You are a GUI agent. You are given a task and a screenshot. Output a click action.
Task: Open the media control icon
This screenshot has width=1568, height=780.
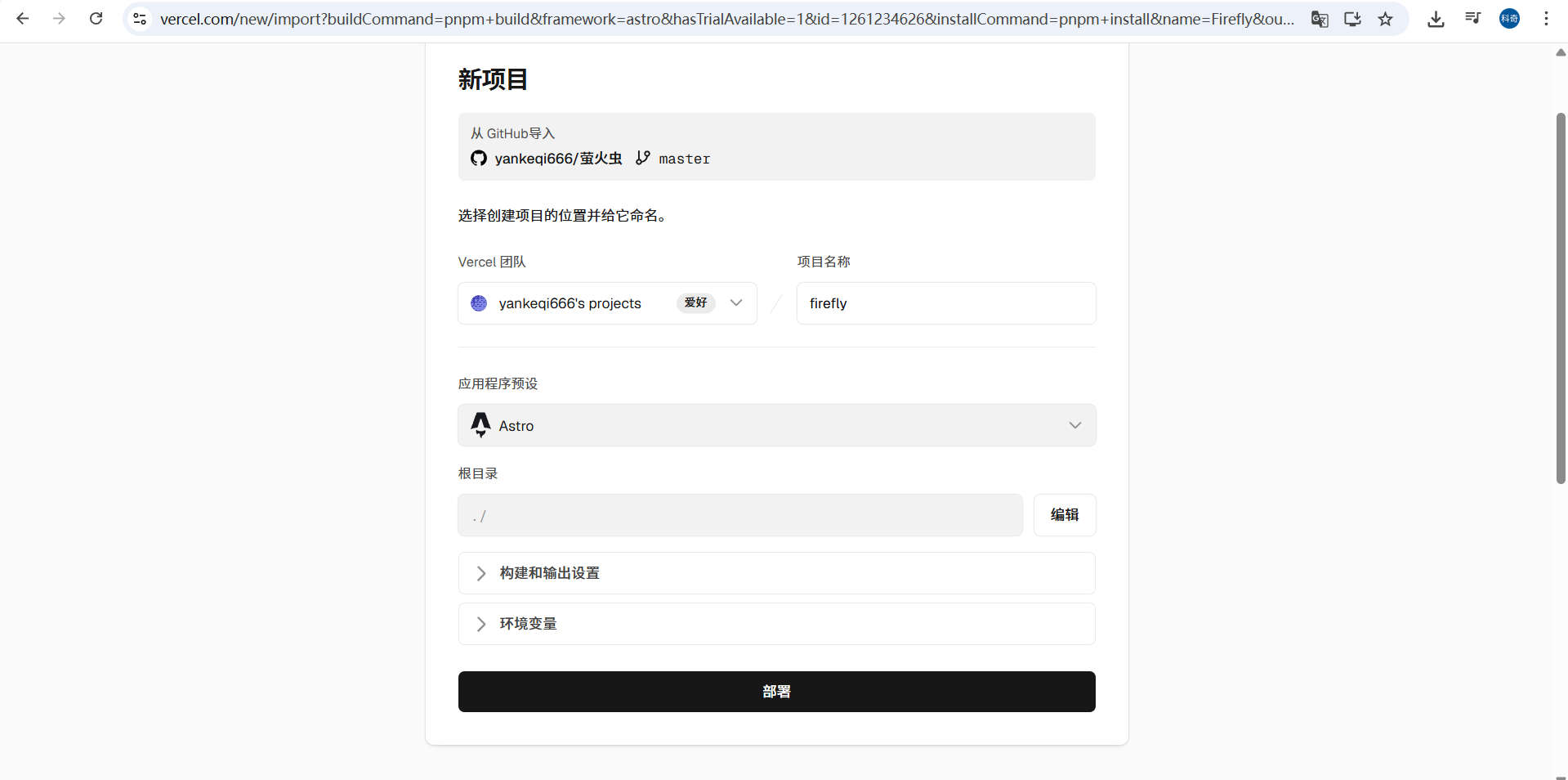coord(1472,19)
